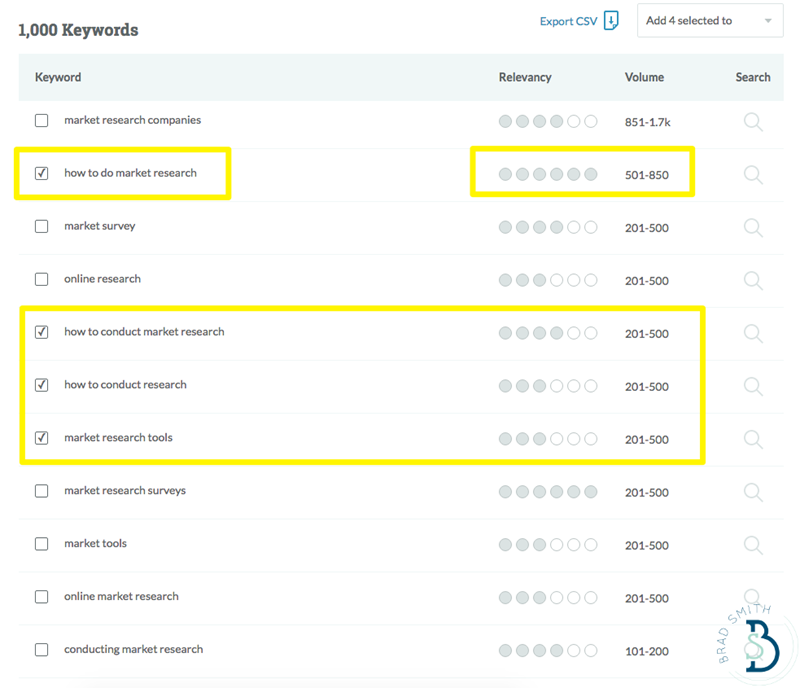Check the market research companies checkbox
Screen dimensions: 800x688
41,120
